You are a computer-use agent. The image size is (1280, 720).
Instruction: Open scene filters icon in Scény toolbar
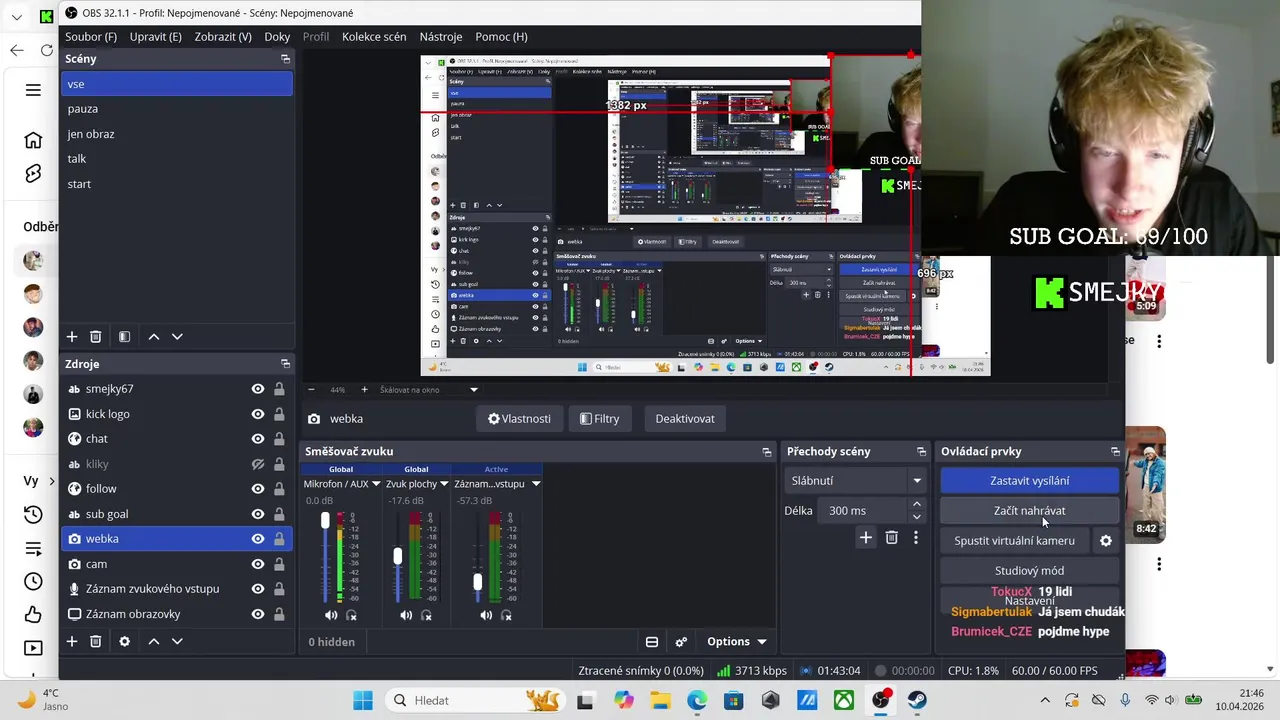(125, 337)
